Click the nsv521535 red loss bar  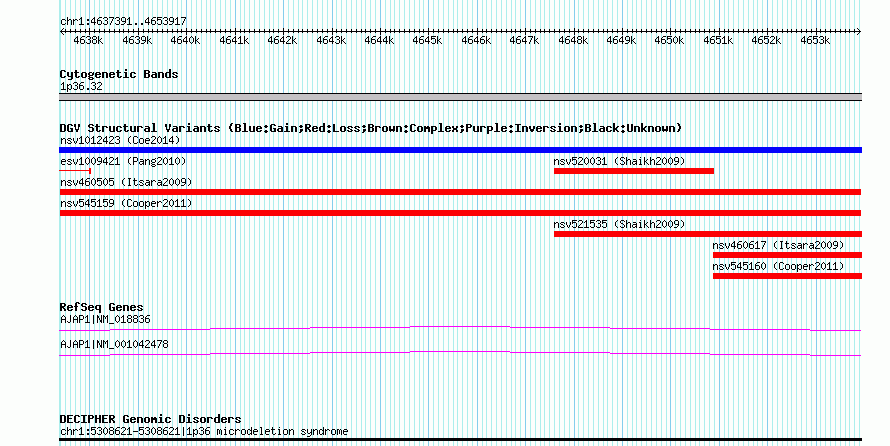coord(708,234)
